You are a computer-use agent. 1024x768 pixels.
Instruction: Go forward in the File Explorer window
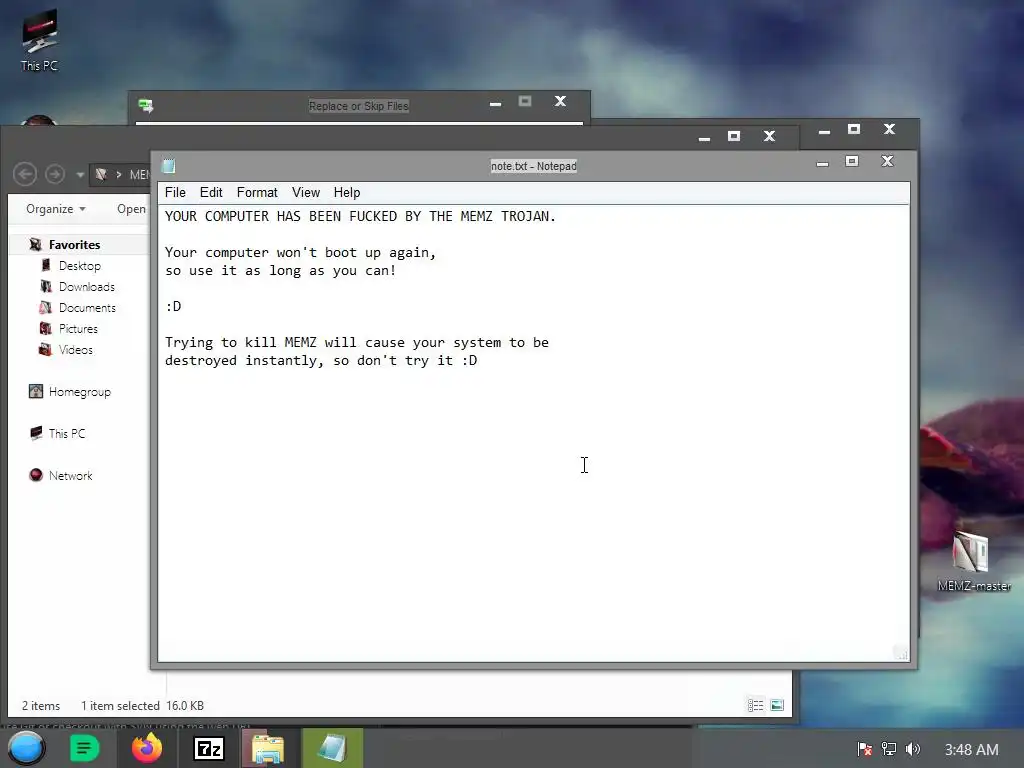pyautogui.click(x=55, y=174)
